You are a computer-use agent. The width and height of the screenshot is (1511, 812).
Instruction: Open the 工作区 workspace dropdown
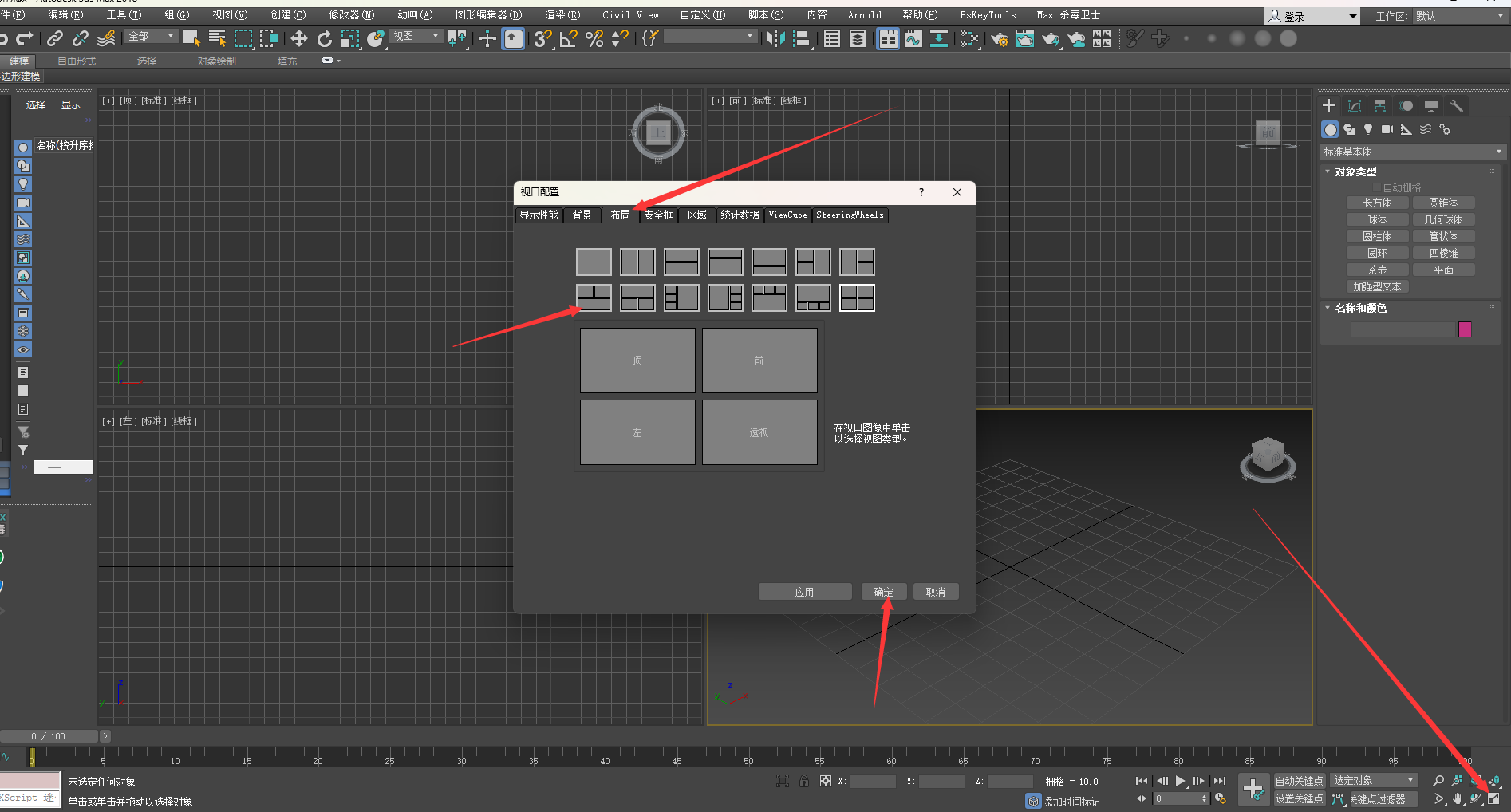coord(1460,16)
